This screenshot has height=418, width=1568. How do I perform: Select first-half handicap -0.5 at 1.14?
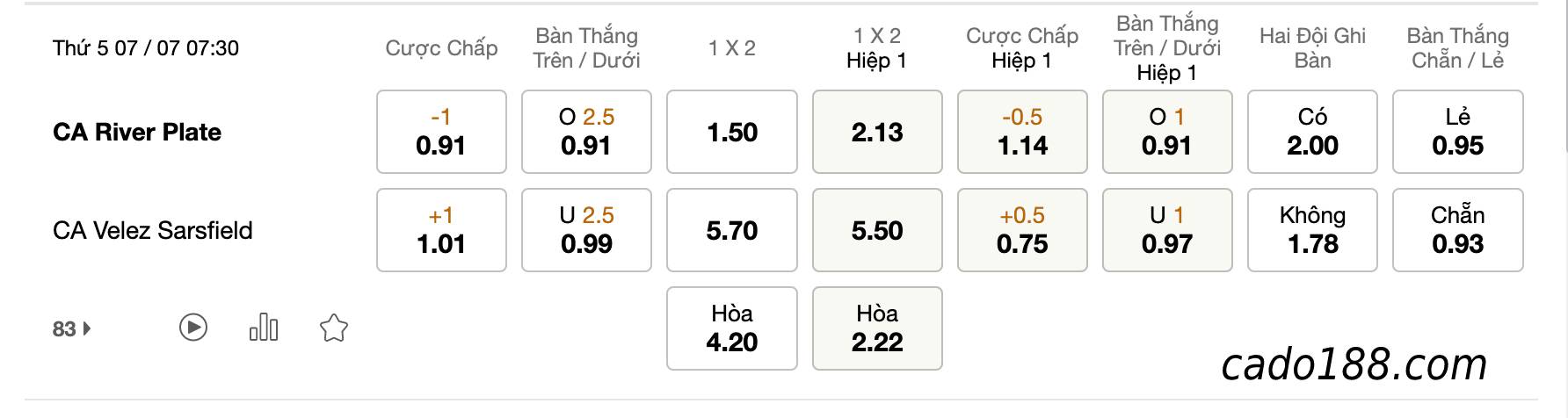click(x=1022, y=132)
